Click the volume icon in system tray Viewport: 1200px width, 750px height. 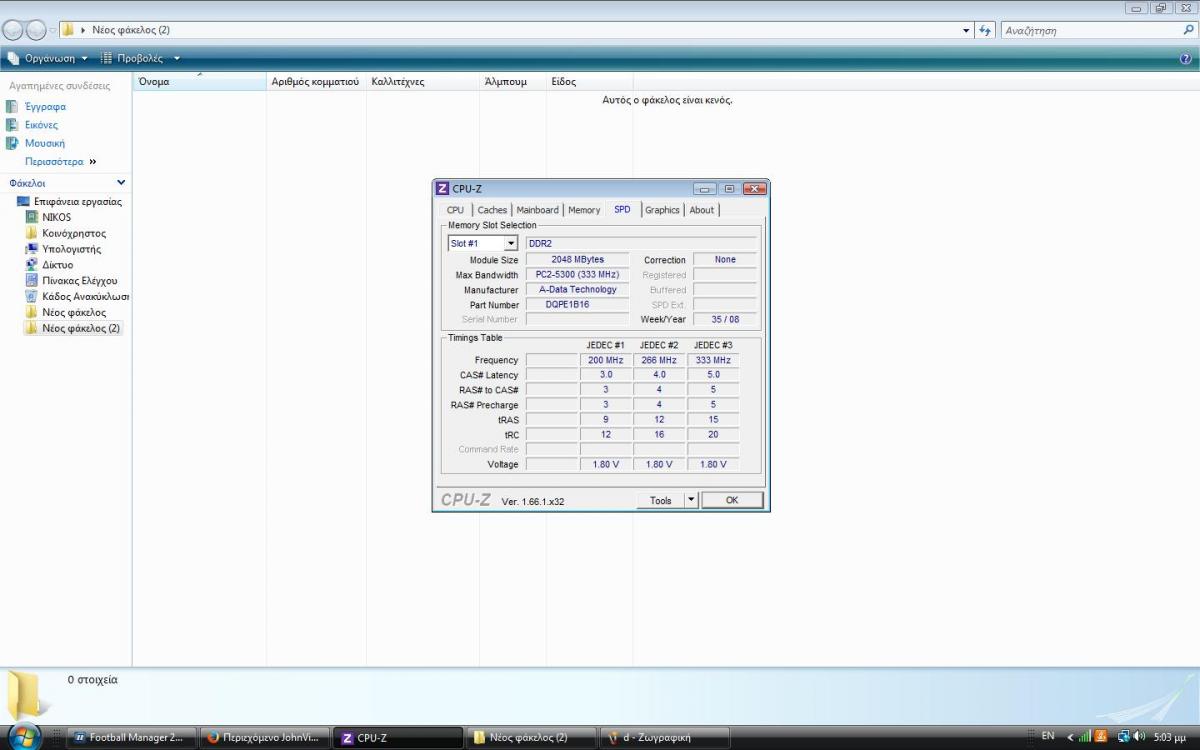1139,737
